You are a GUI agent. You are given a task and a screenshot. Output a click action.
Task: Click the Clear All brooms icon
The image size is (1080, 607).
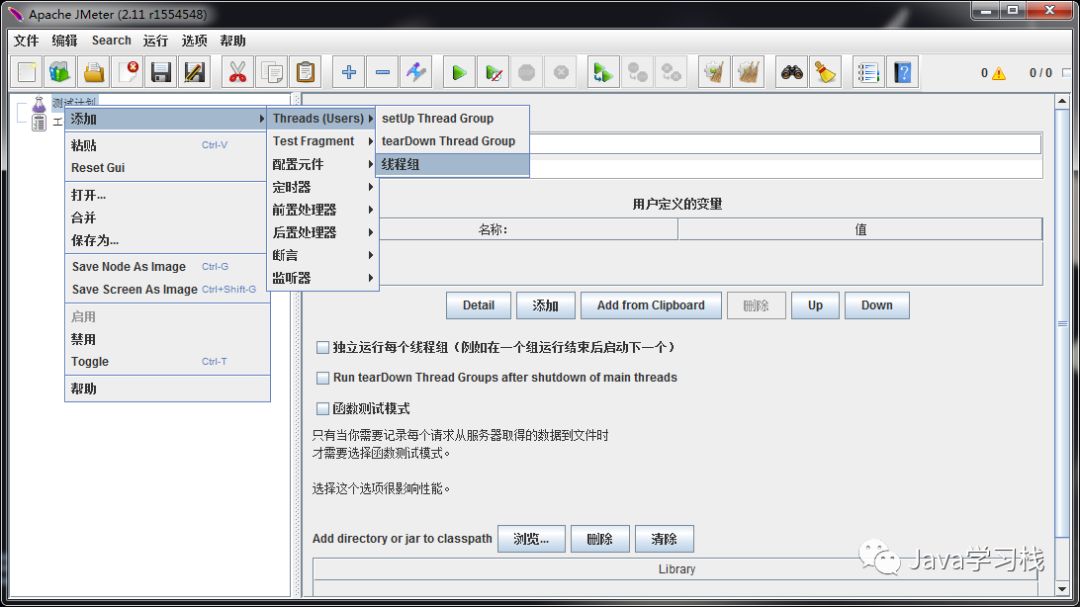pyautogui.click(x=748, y=72)
